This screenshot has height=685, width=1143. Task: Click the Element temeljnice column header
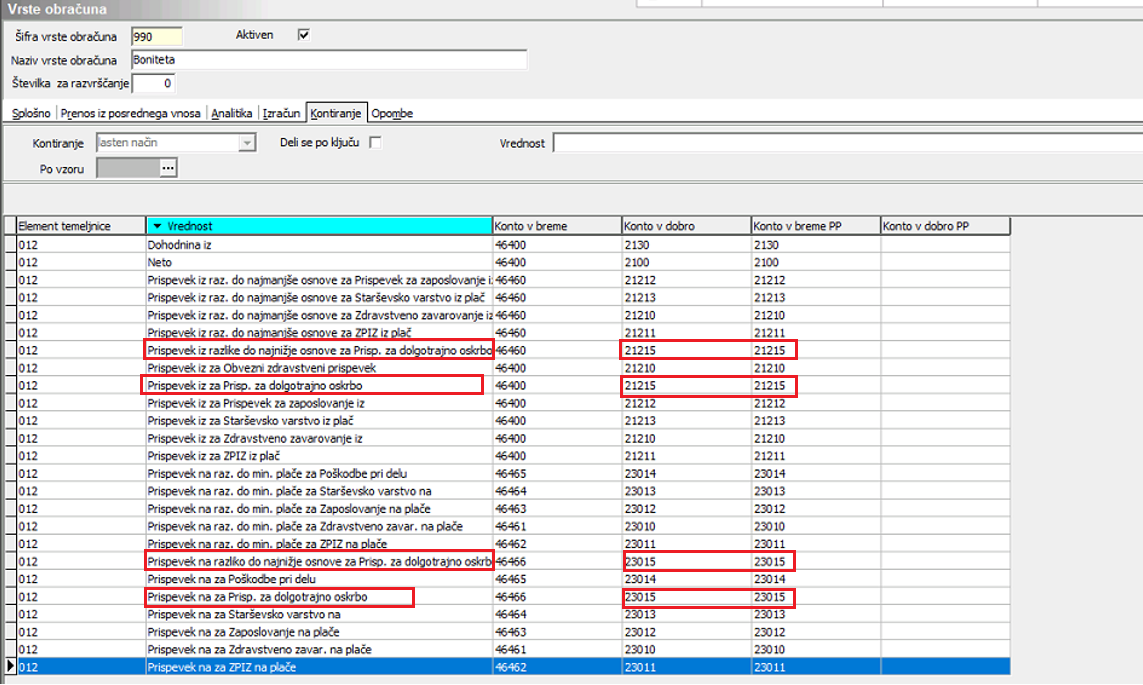(x=80, y=226)
